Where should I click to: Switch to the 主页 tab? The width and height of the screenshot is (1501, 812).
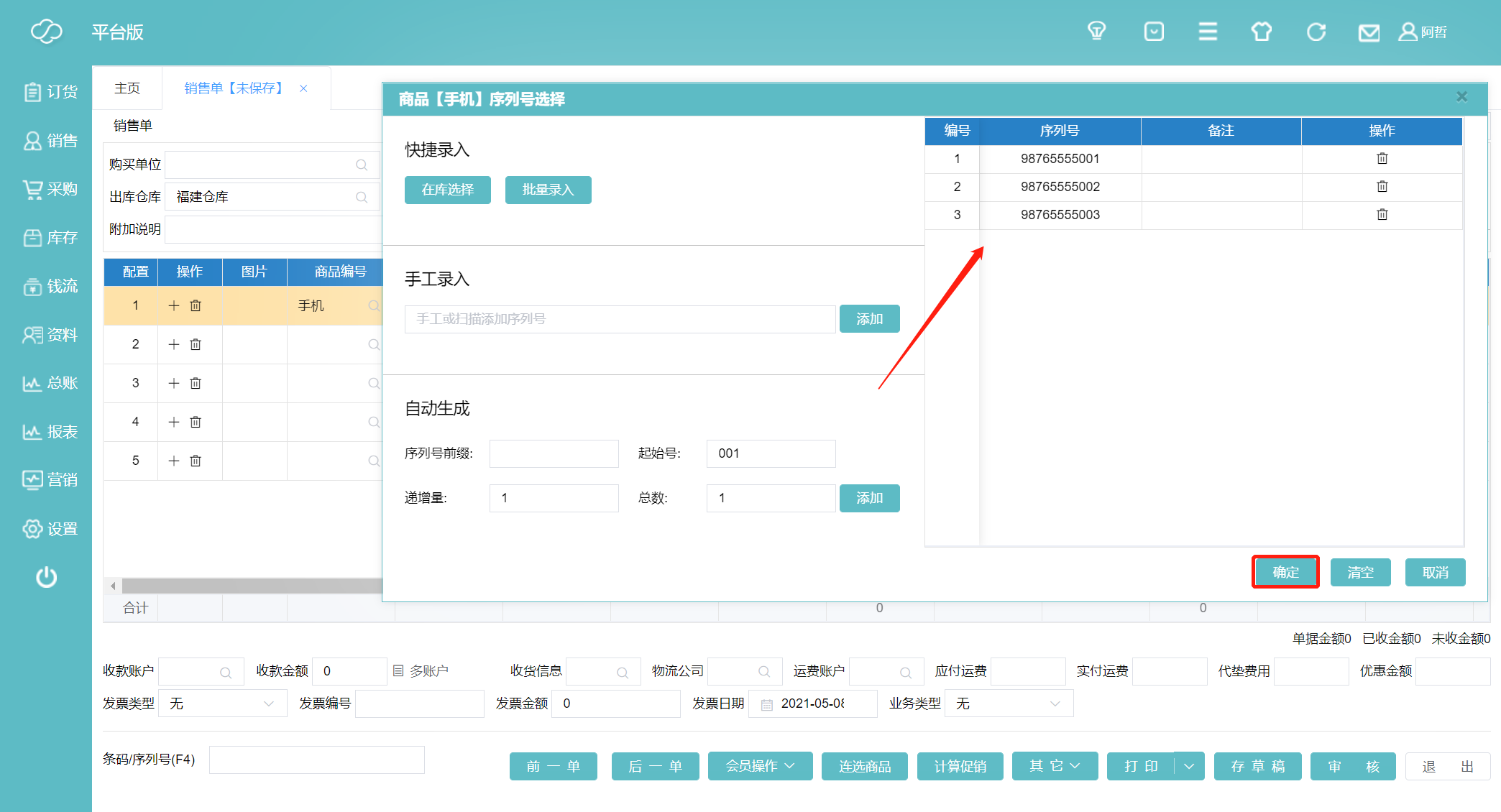pyautogui.click(x=127, y=88)
